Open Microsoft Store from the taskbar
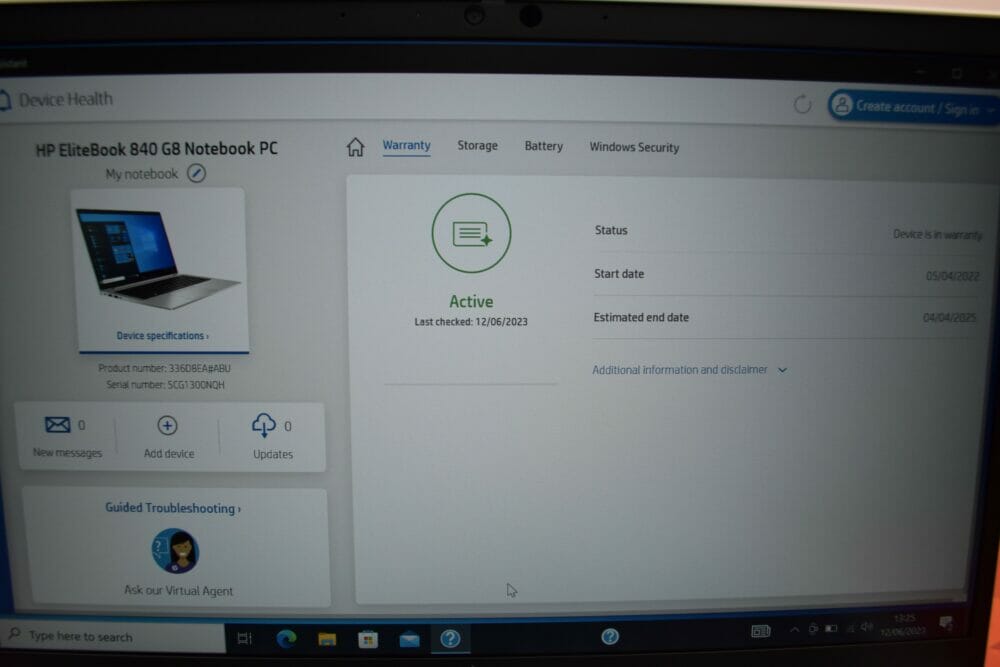1000x667 pixels. point(368,639)
